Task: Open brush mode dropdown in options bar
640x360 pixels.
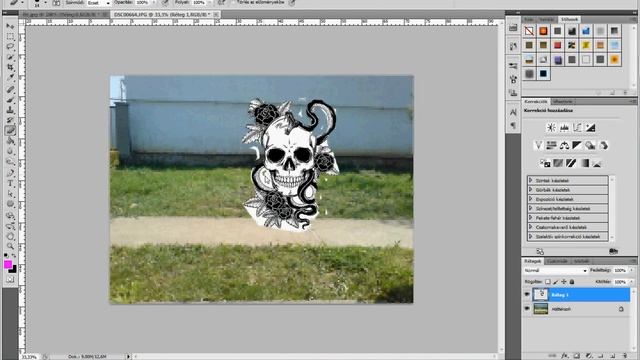Action: (99, 2)
